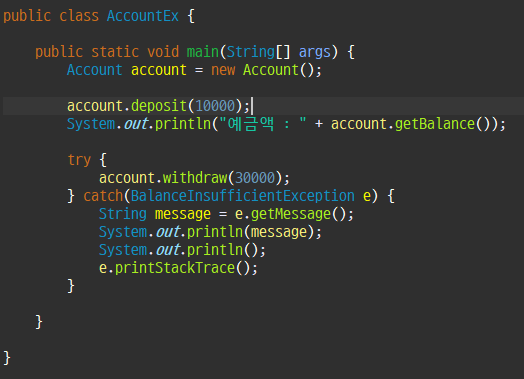Click the 'getMessage' method call
This screenshot has height=379, width=524.
291,214
